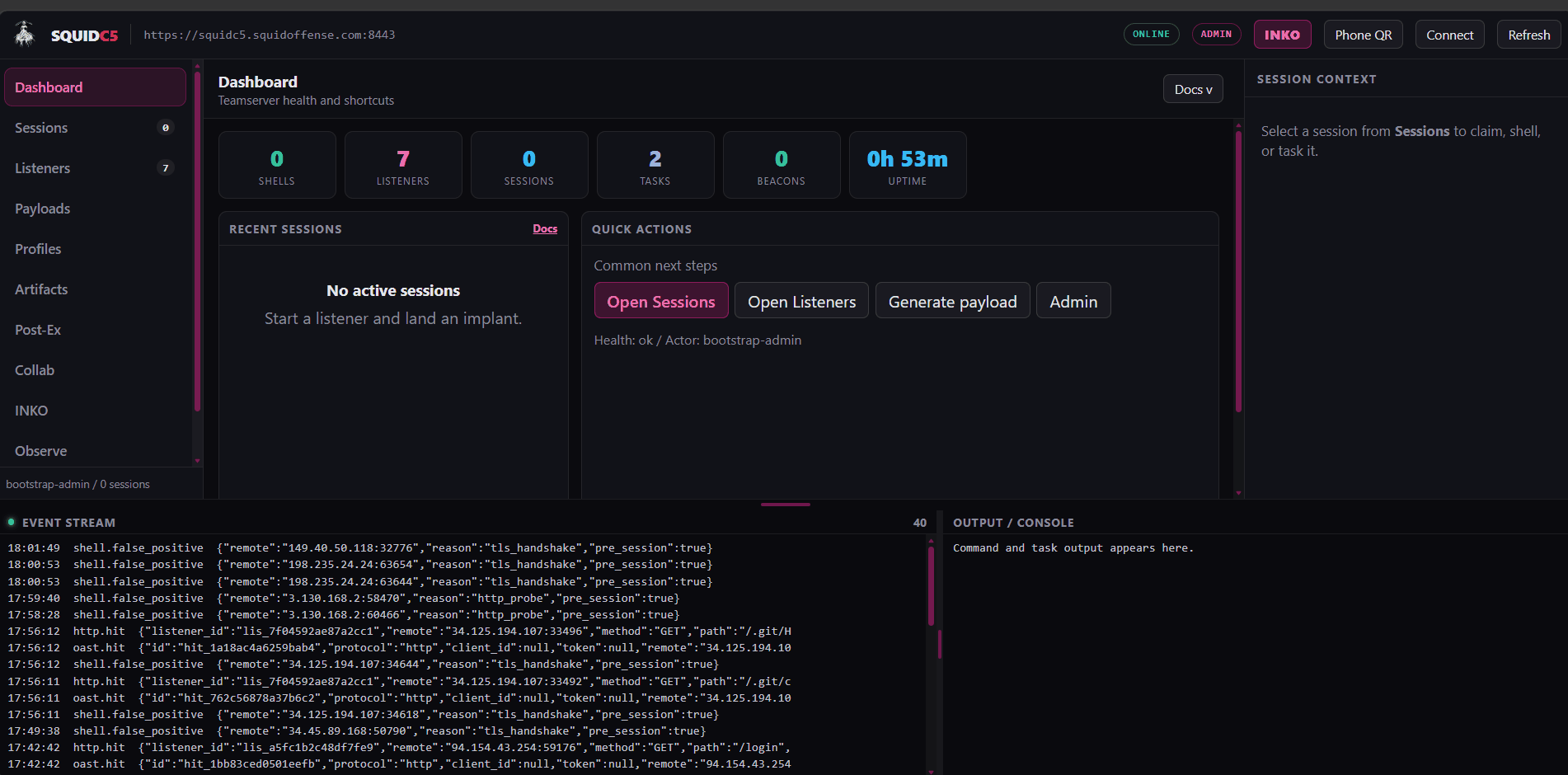Viewport: 1568px width, 775px height.
Task: Click the 'Health: ok / Actor: bootstrap-admin' text
Action: [x=697, y=340]
